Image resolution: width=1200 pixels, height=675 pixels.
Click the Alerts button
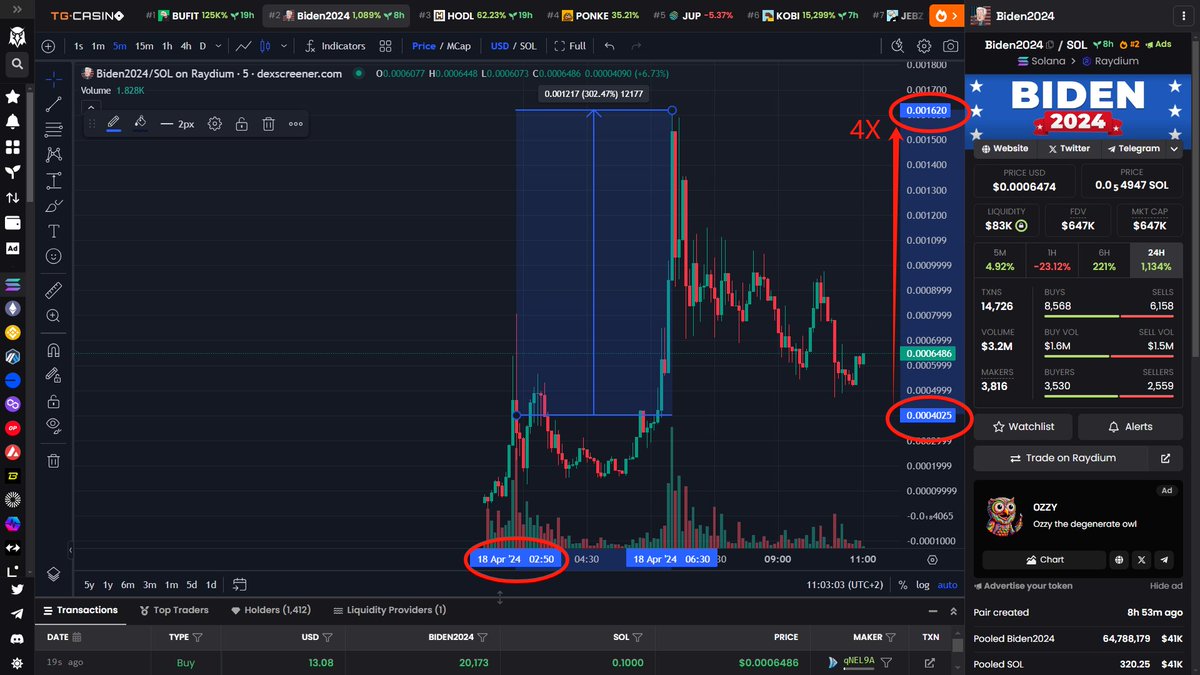(1130, 426)
